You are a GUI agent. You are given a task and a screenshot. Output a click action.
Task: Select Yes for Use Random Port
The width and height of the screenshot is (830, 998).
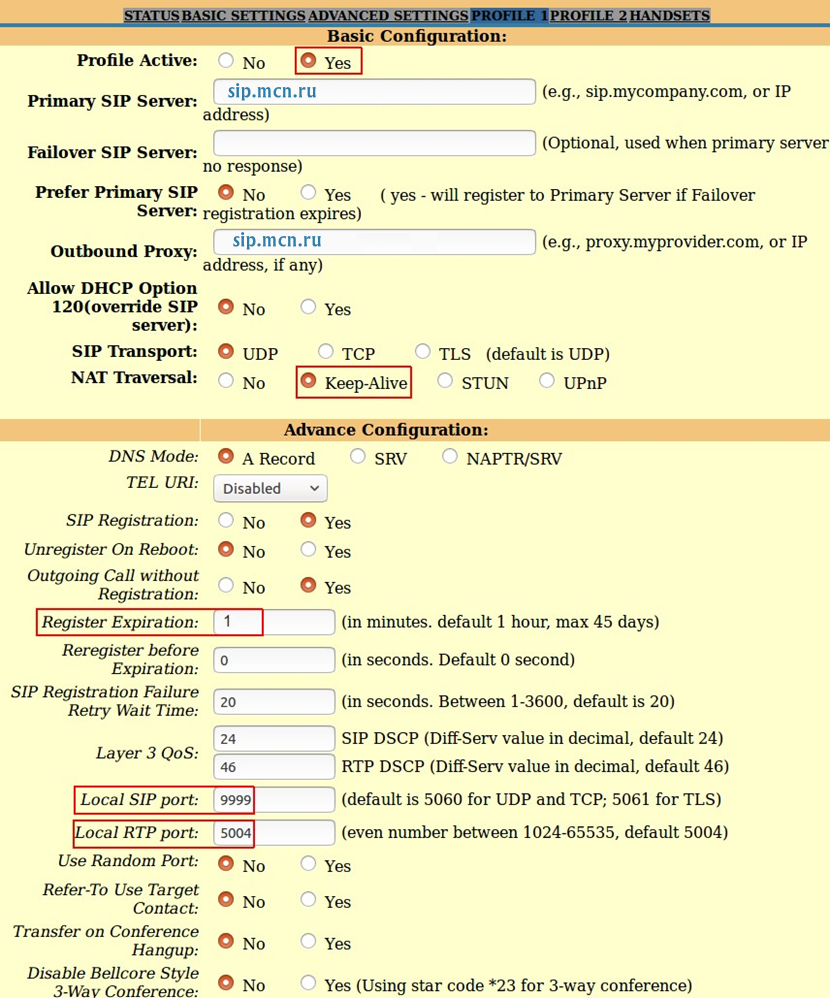(308, 863)
